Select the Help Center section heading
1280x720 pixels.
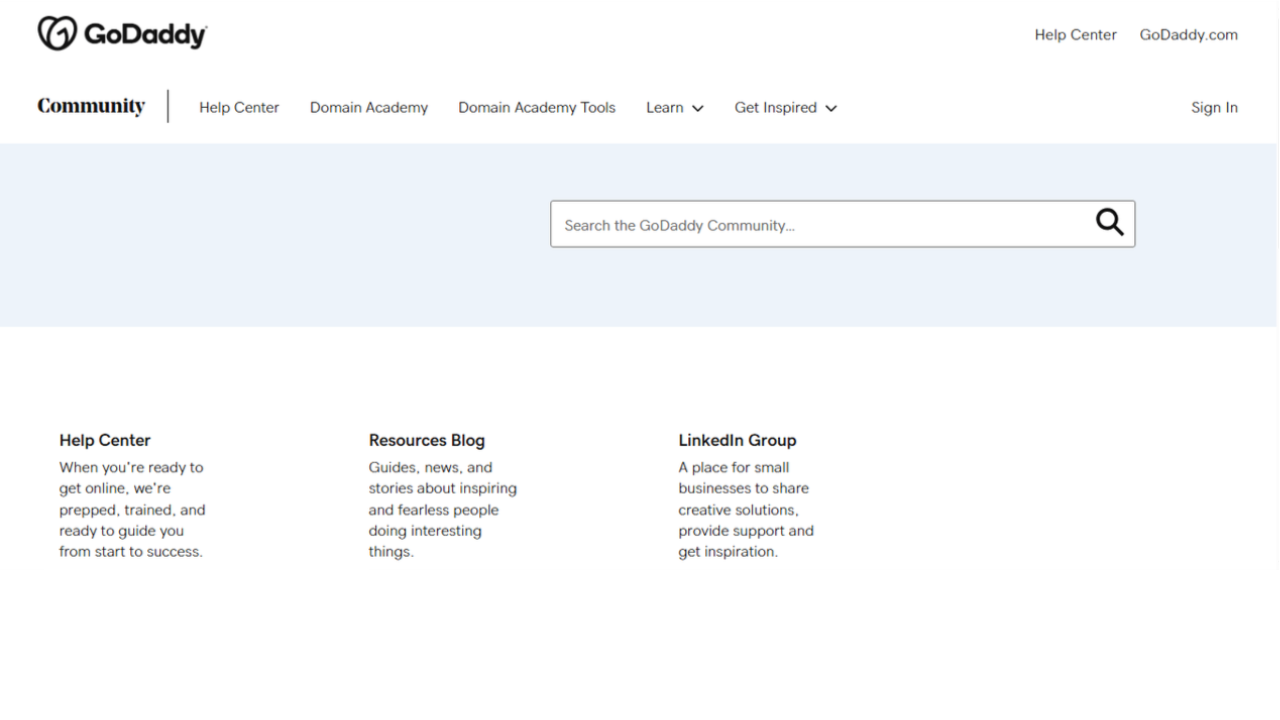coord(104,440)
